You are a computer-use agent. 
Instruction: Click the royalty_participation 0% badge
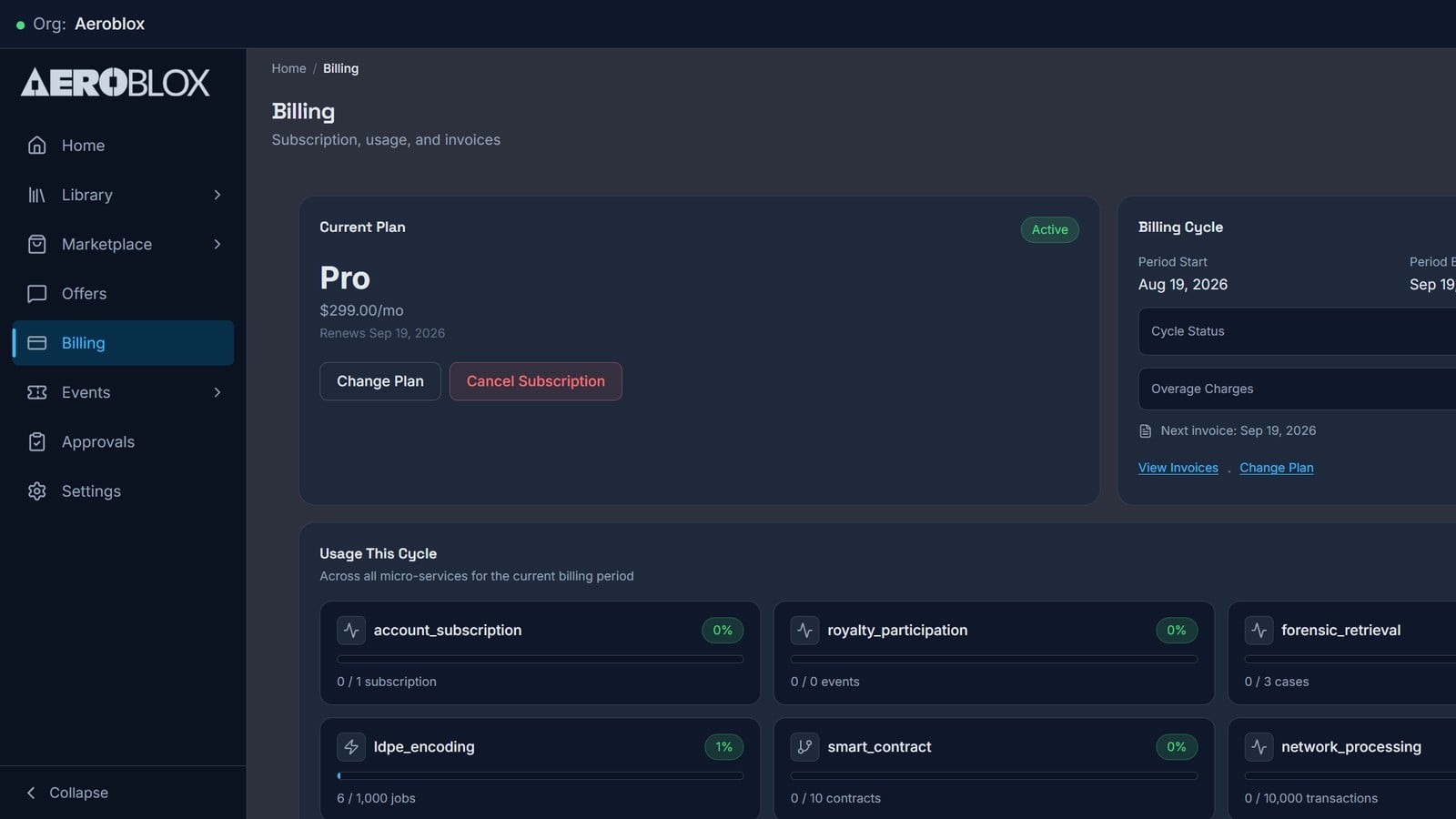tap(1177, 631)
